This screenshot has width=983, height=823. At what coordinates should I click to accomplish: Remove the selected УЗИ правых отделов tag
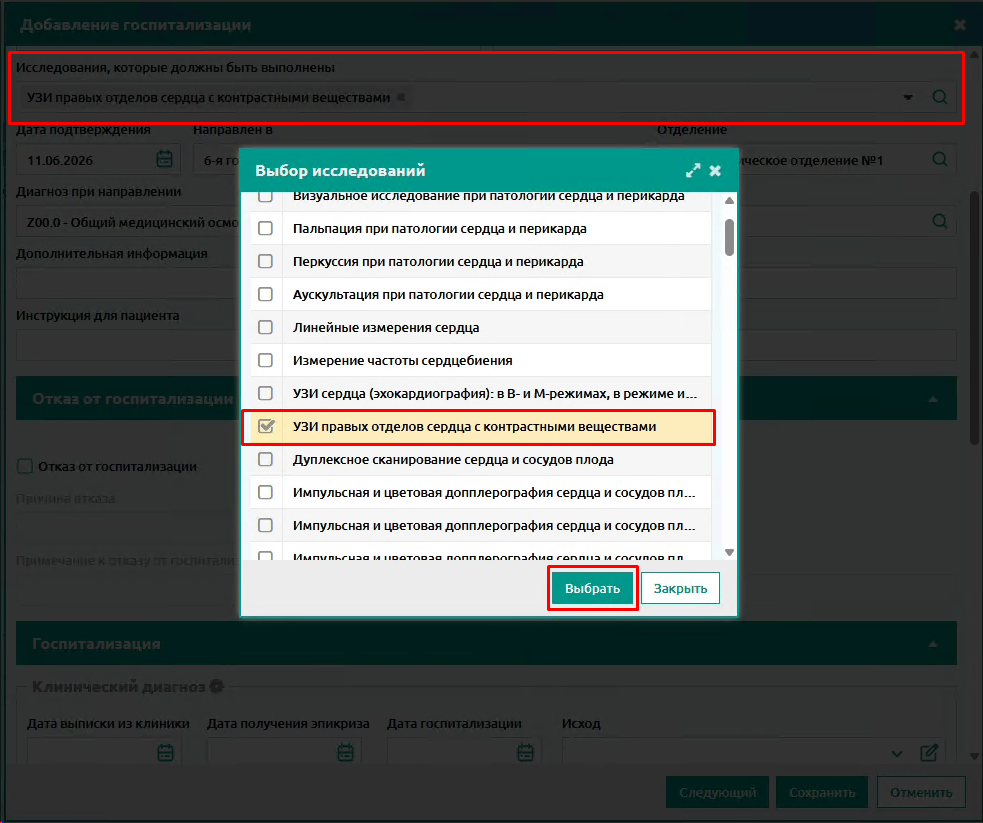click(x=401, y=97)
